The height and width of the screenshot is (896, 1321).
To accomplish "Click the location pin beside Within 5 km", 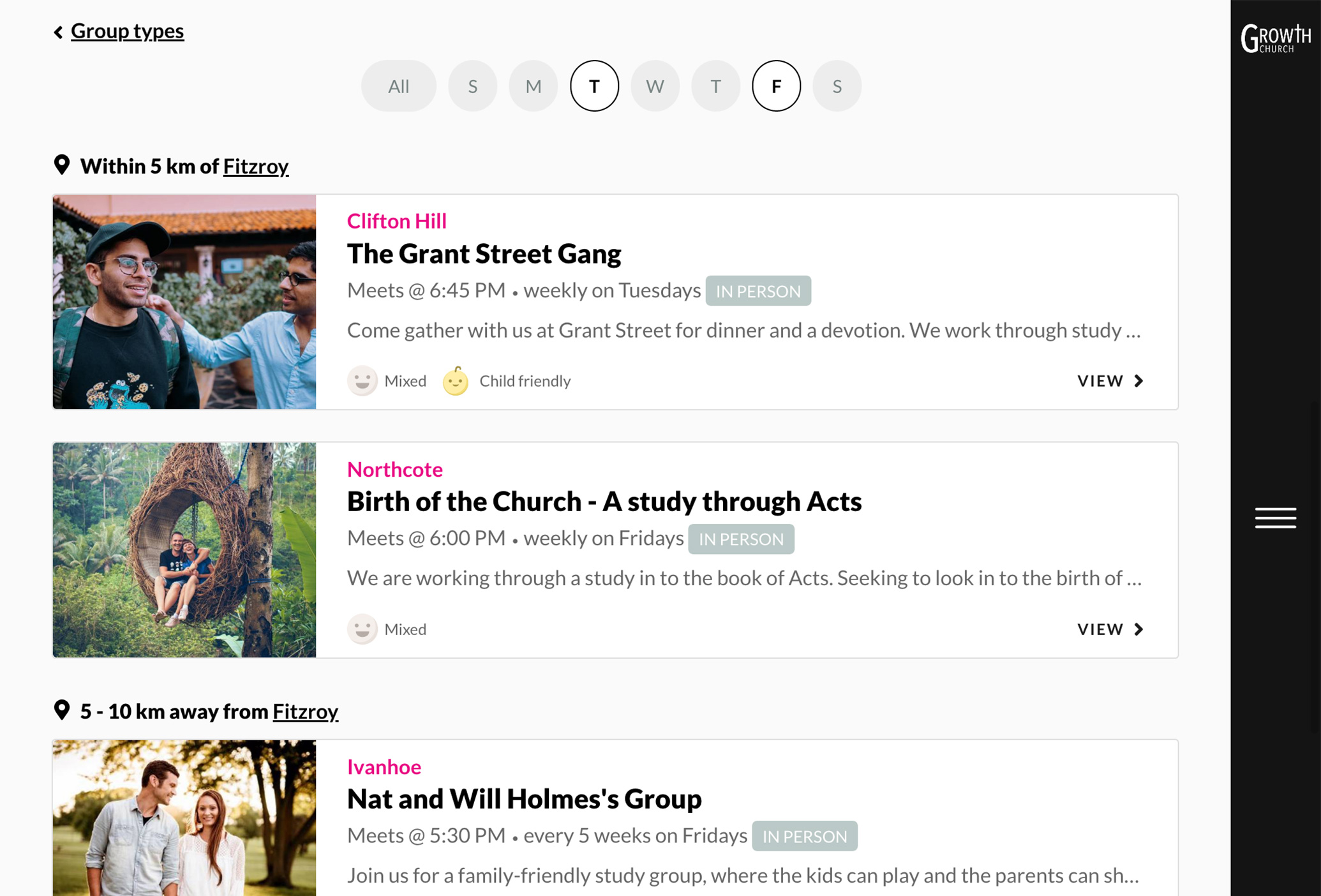I will pyautogui.click(x=62, y=165).
